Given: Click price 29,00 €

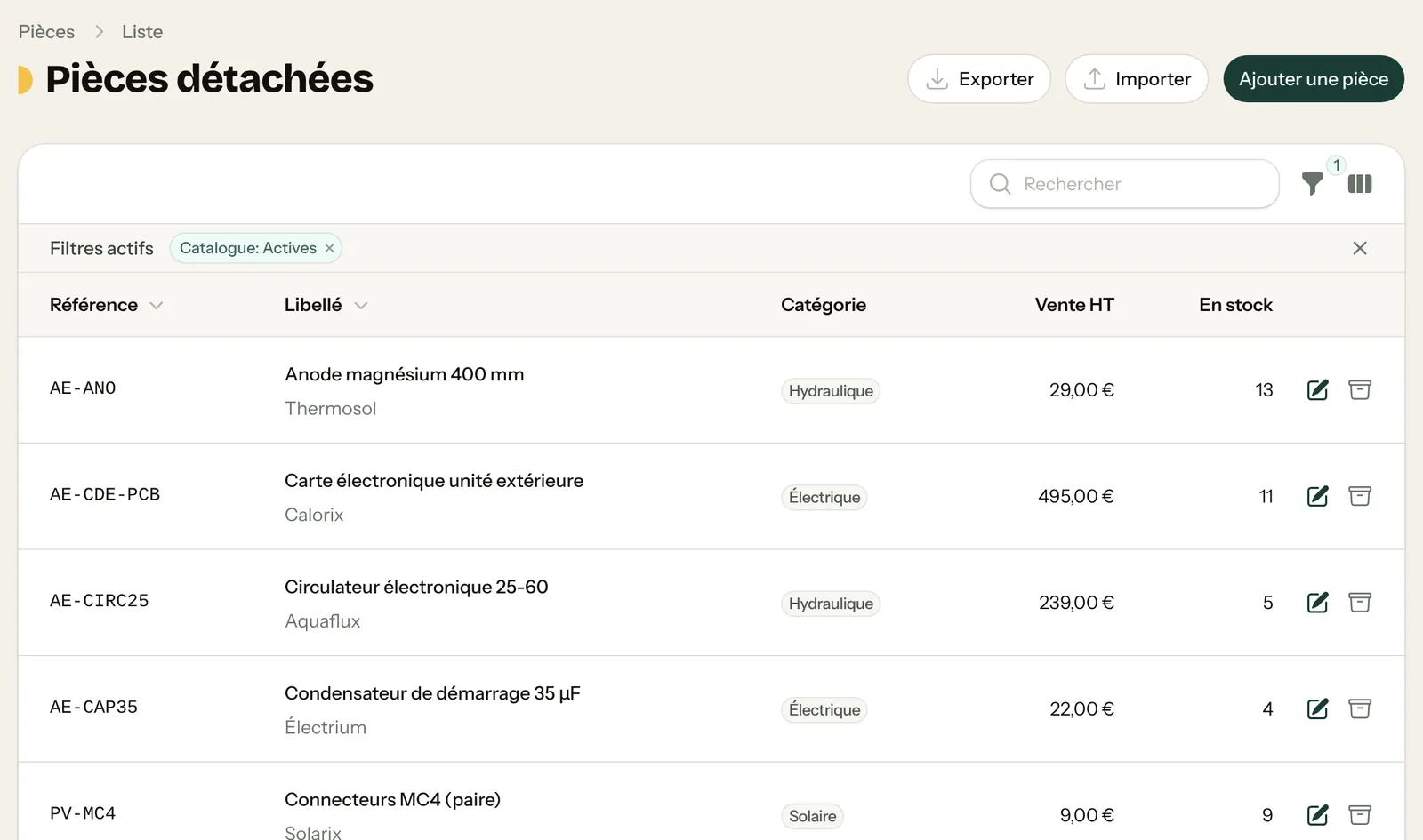Looking at the screenshot, I should click(1081, 390).
